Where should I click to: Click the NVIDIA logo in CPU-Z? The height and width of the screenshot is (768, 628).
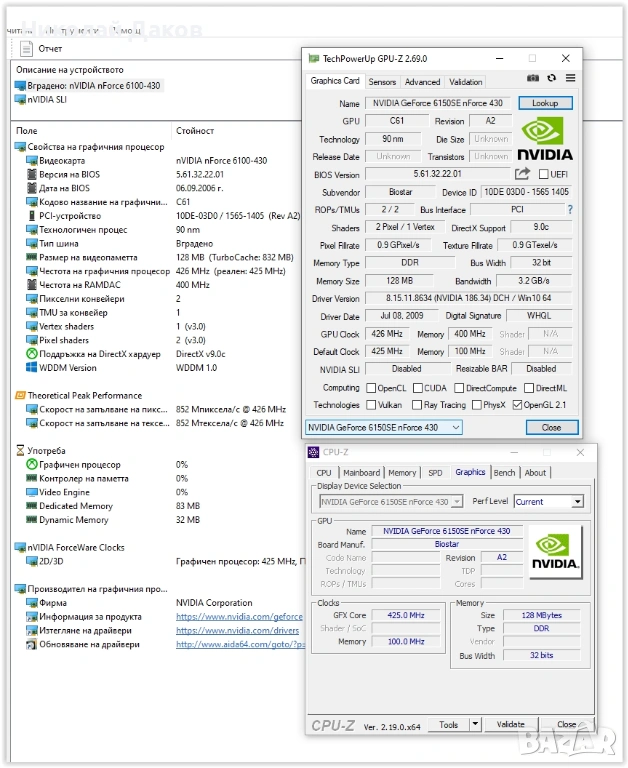(554, 551)
